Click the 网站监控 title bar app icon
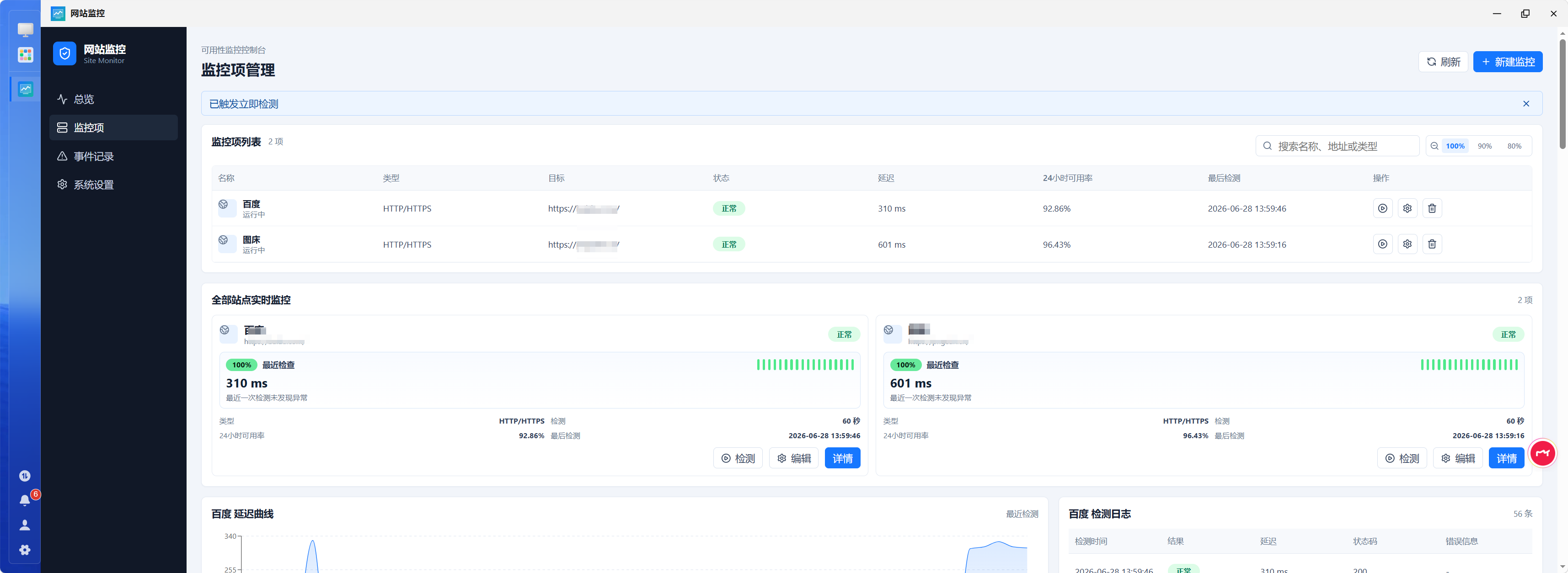The width and height of the screenshot is (1568, 573). 58,13
